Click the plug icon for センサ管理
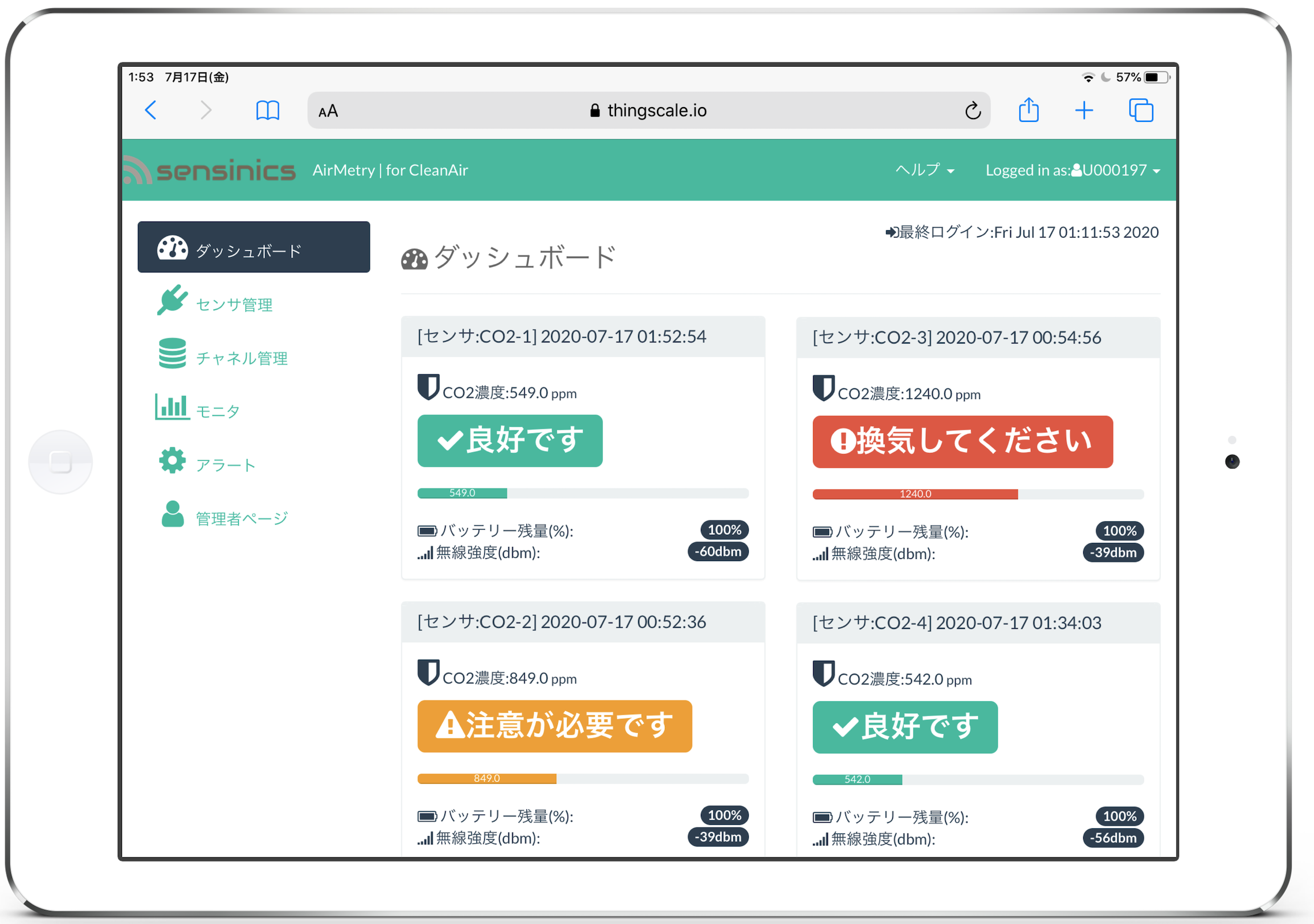 pos(172,300)
